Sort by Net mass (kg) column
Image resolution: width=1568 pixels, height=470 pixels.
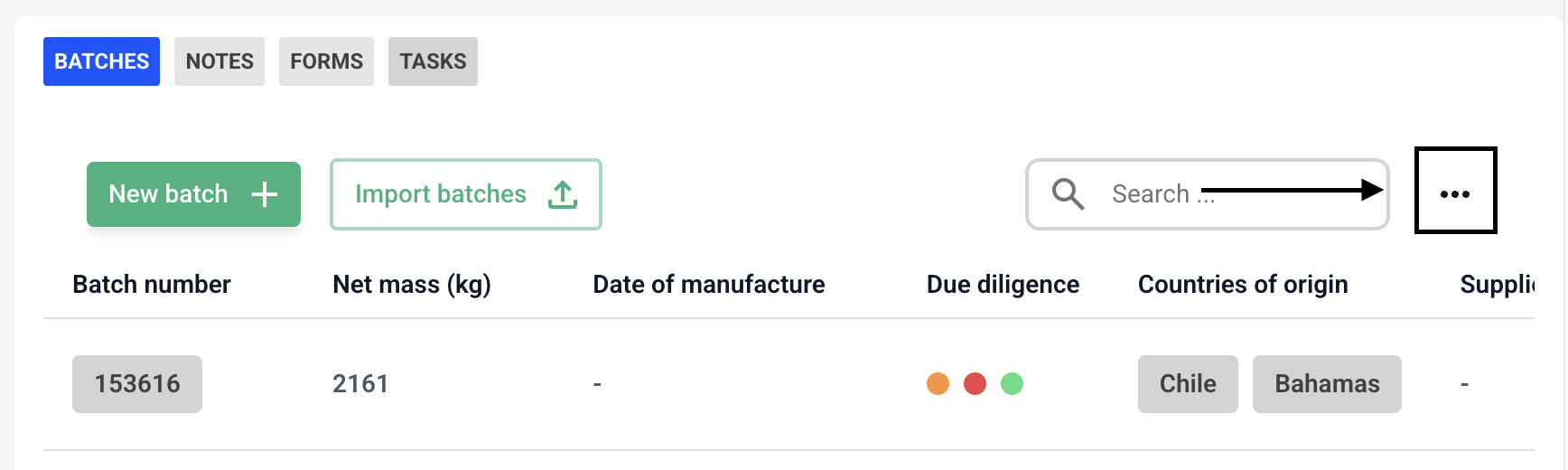[412, 285]
